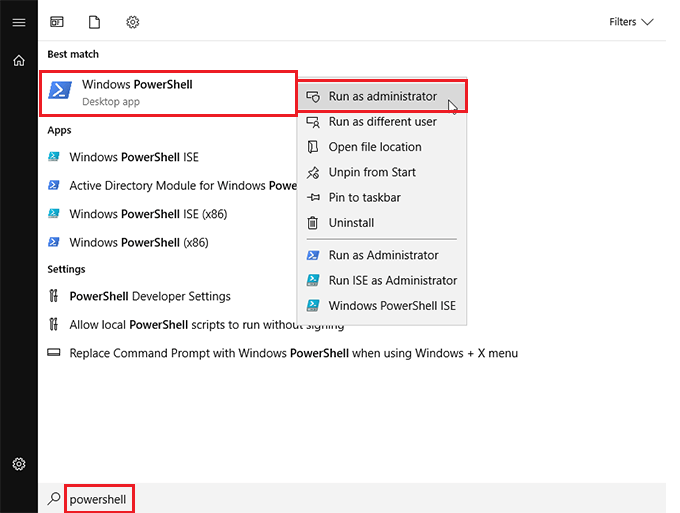Open the hamburger menu icon
The width and height of the screenshot is (680, 513).
[19, 22]
